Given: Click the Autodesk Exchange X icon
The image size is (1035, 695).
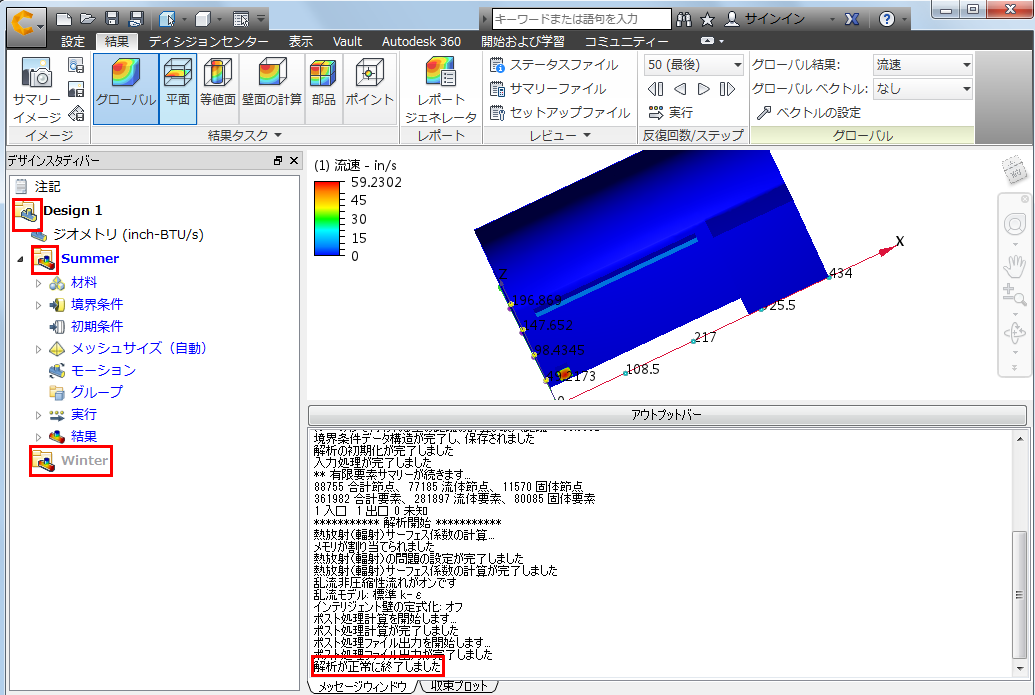Looking at the screenshot, I should tap(852, 19).
